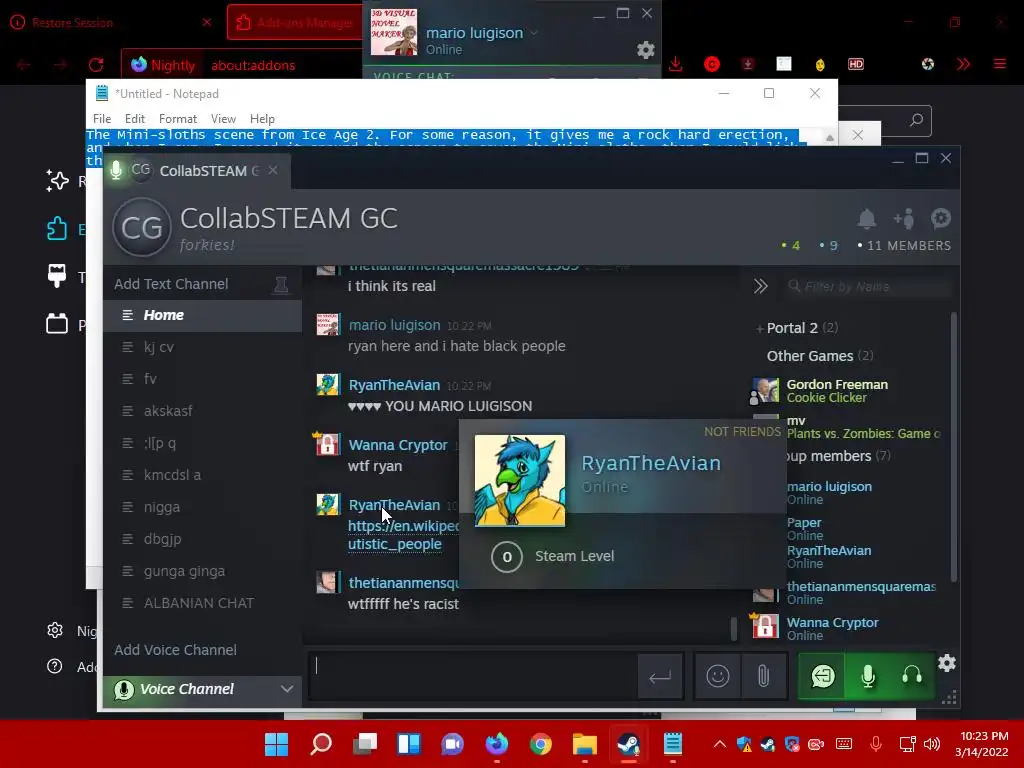Expand Firefox toolbar overflow double chevron
The height and width of the screenshot is (768, 1024).
coord(963,64)
